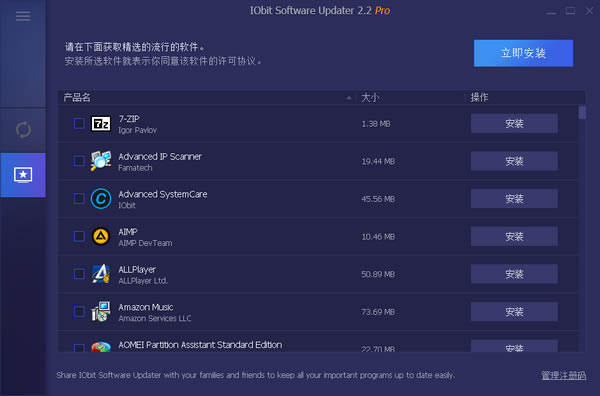
Task: Install Amazon Music via 安装 button
Action: click(x=514, y=312)
